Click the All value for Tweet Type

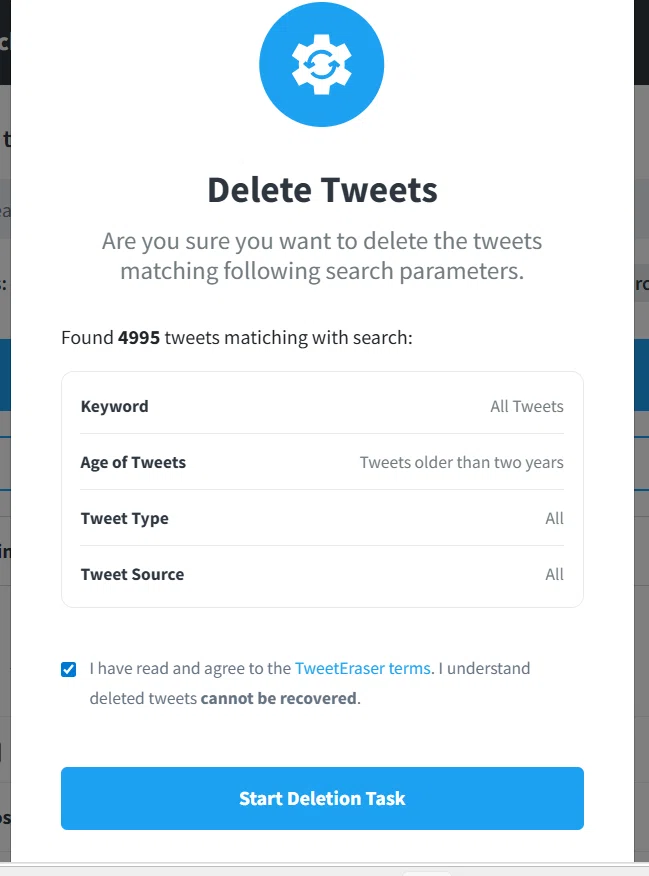click(x=554, y=518)
